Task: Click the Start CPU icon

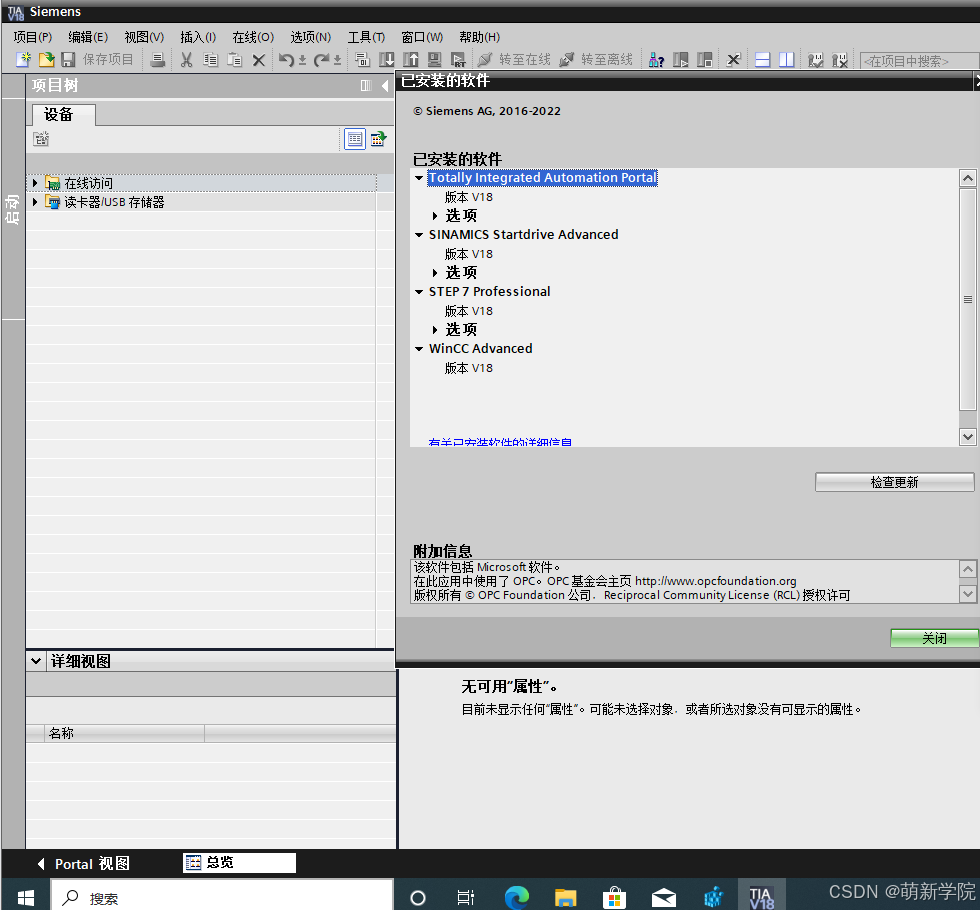Action: [681, 59]
